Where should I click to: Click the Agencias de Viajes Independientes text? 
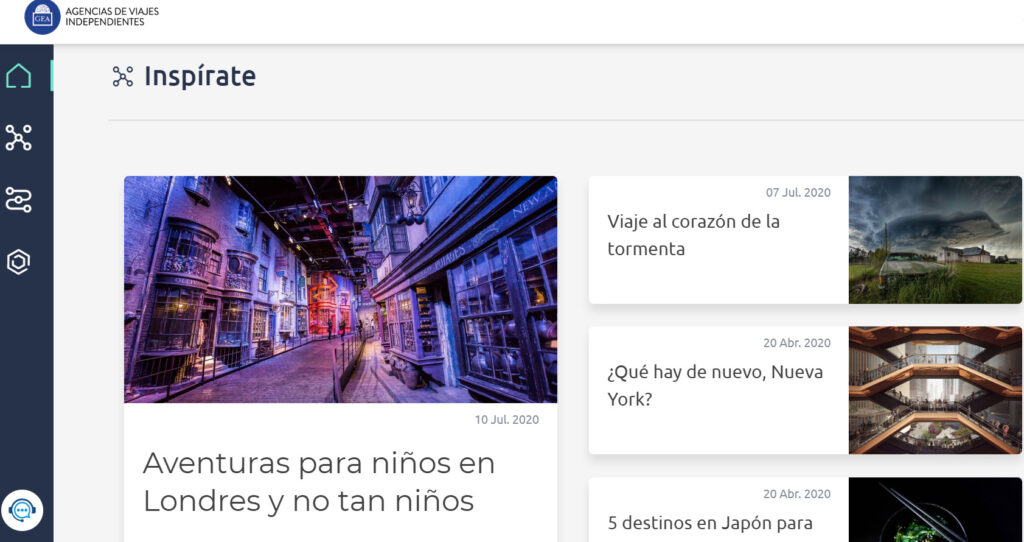tap(112, 17)
